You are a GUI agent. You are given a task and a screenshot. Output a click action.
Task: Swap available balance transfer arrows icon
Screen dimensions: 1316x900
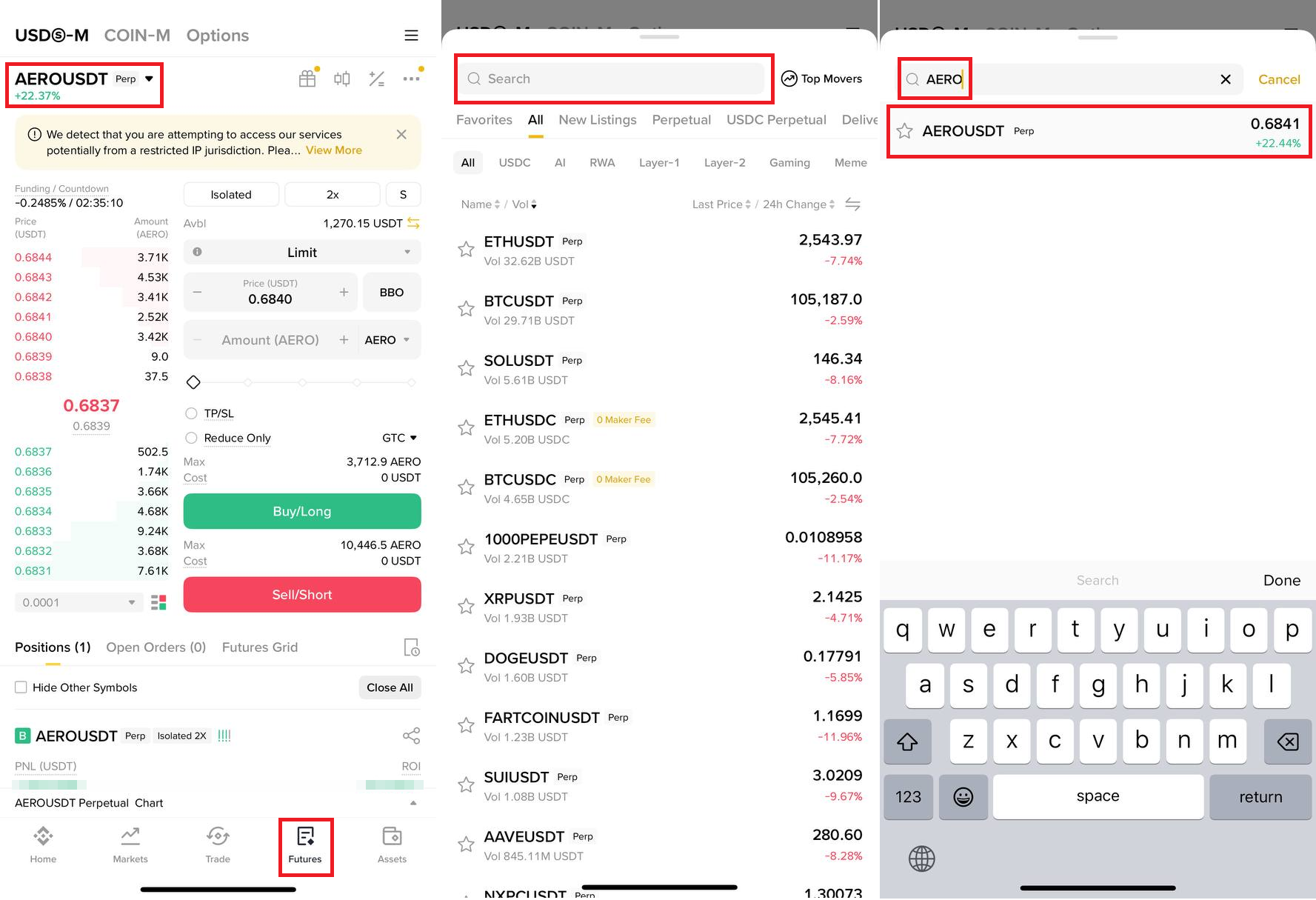tap(413, 223)
